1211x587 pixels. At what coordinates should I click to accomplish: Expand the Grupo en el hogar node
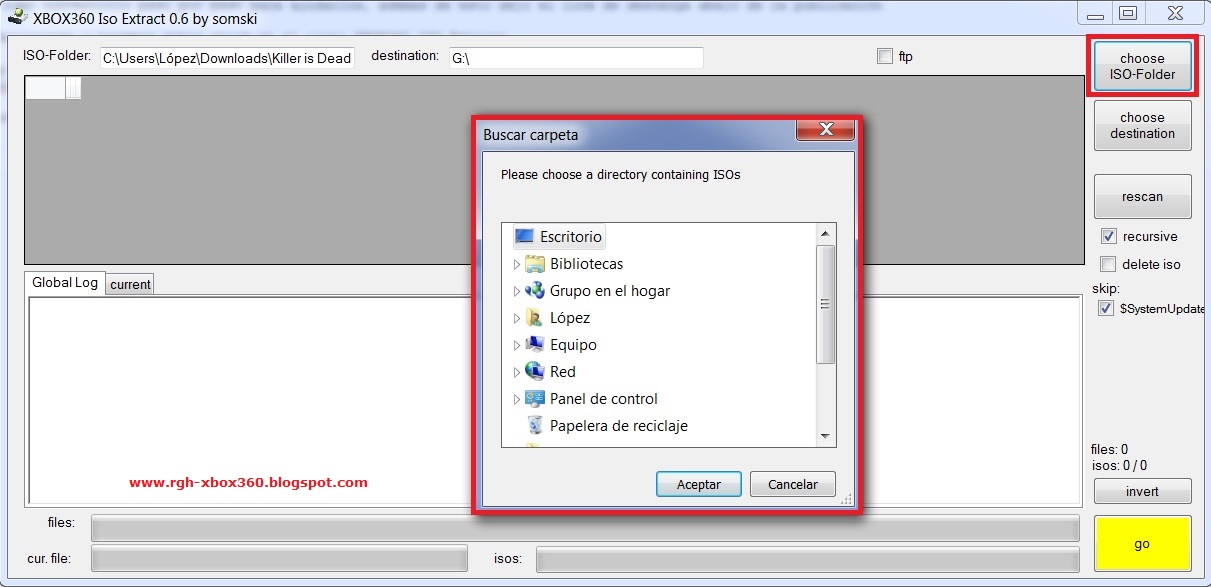click(x=517, y=291)
